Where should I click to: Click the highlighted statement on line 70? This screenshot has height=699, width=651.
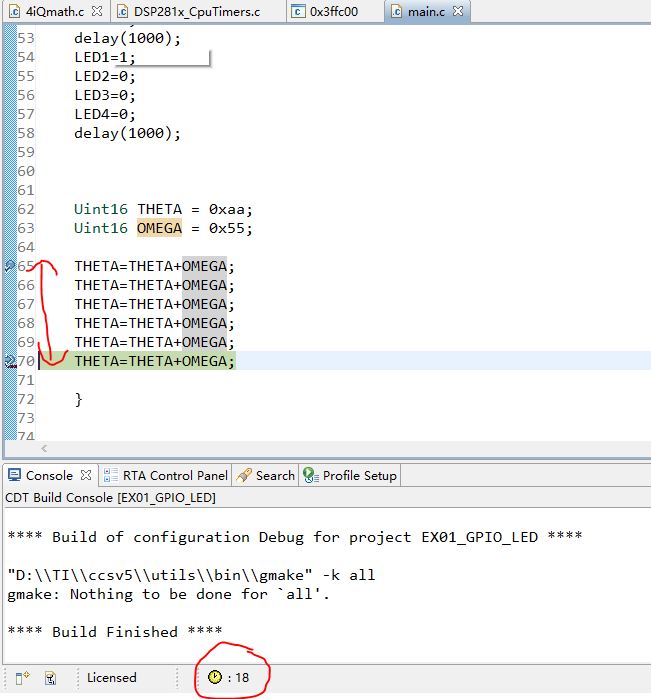(154, 361)
